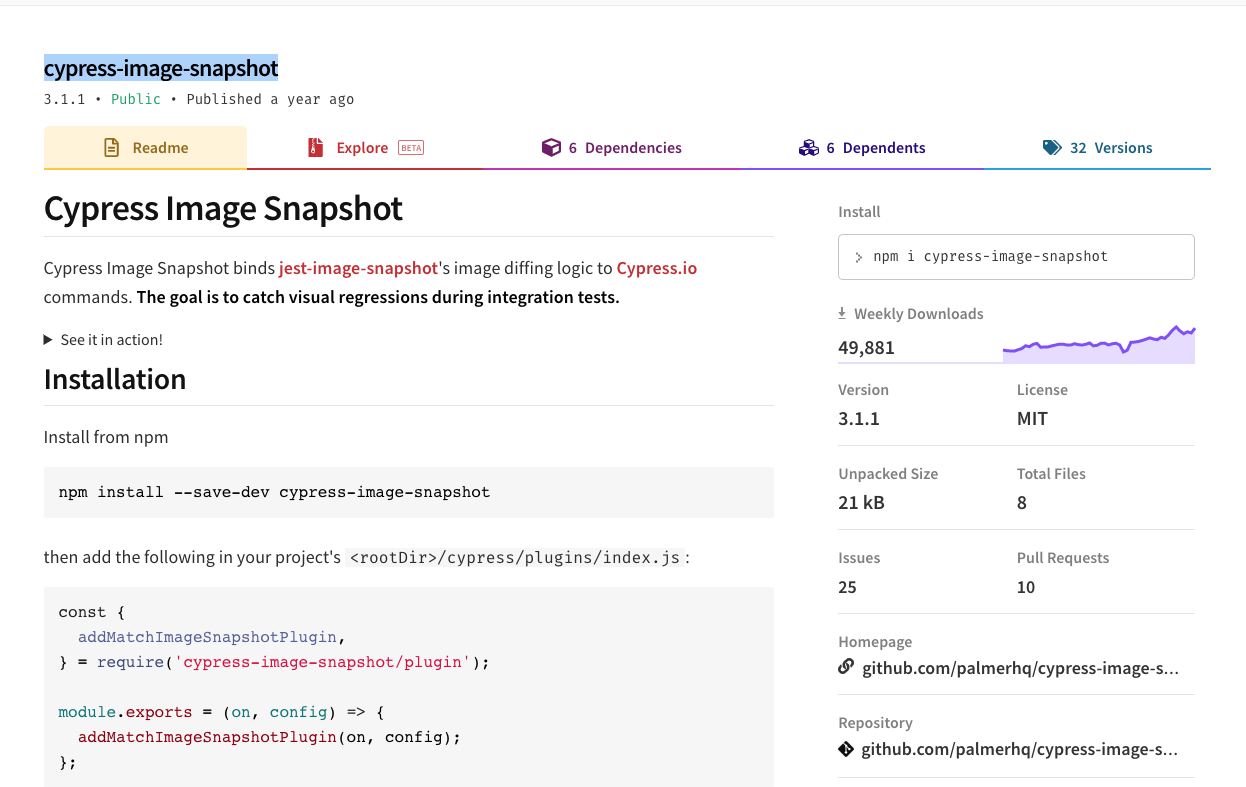
Task: Click the Pull Requests count 10
Action: coord(1026,587)
